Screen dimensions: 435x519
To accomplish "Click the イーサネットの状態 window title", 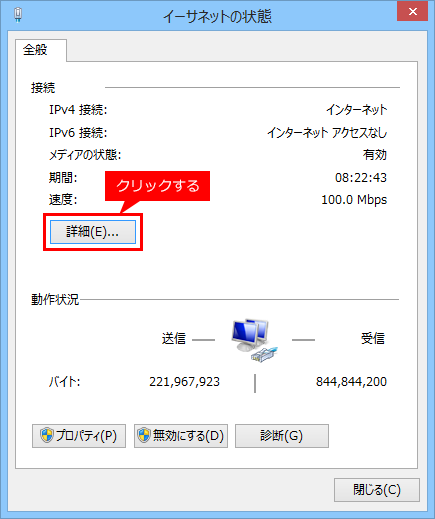I will coord(217,17).
